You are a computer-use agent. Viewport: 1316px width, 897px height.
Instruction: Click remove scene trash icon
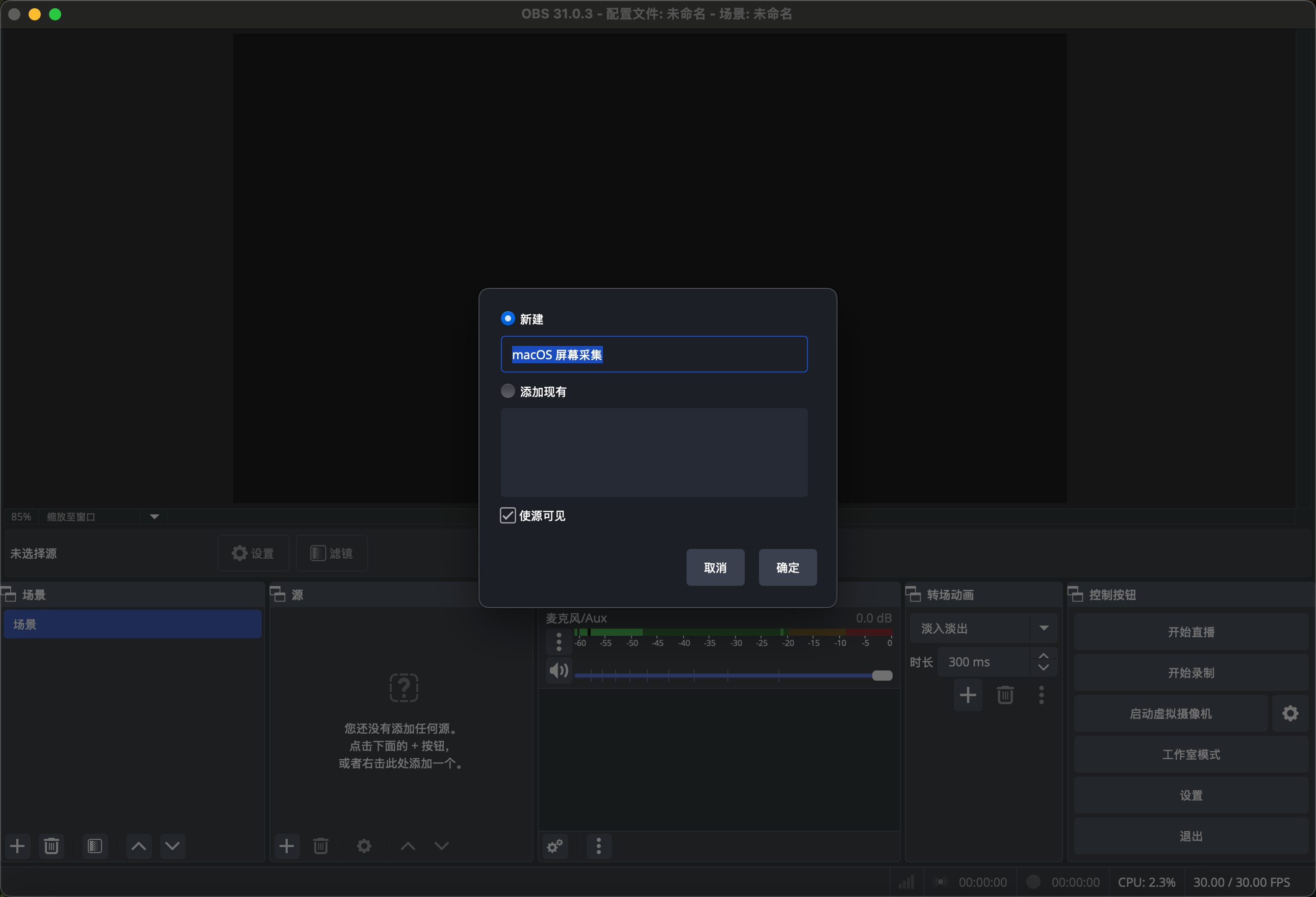[52, 846]
